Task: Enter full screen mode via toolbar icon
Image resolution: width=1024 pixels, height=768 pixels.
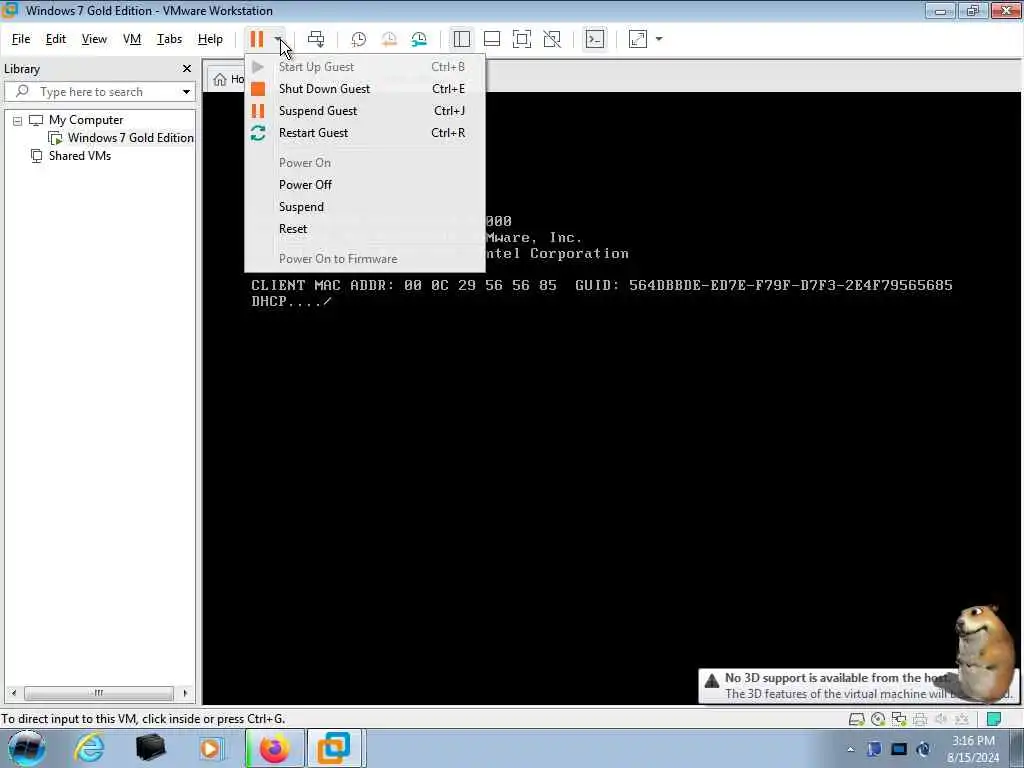Action: [x=522, y=39]
